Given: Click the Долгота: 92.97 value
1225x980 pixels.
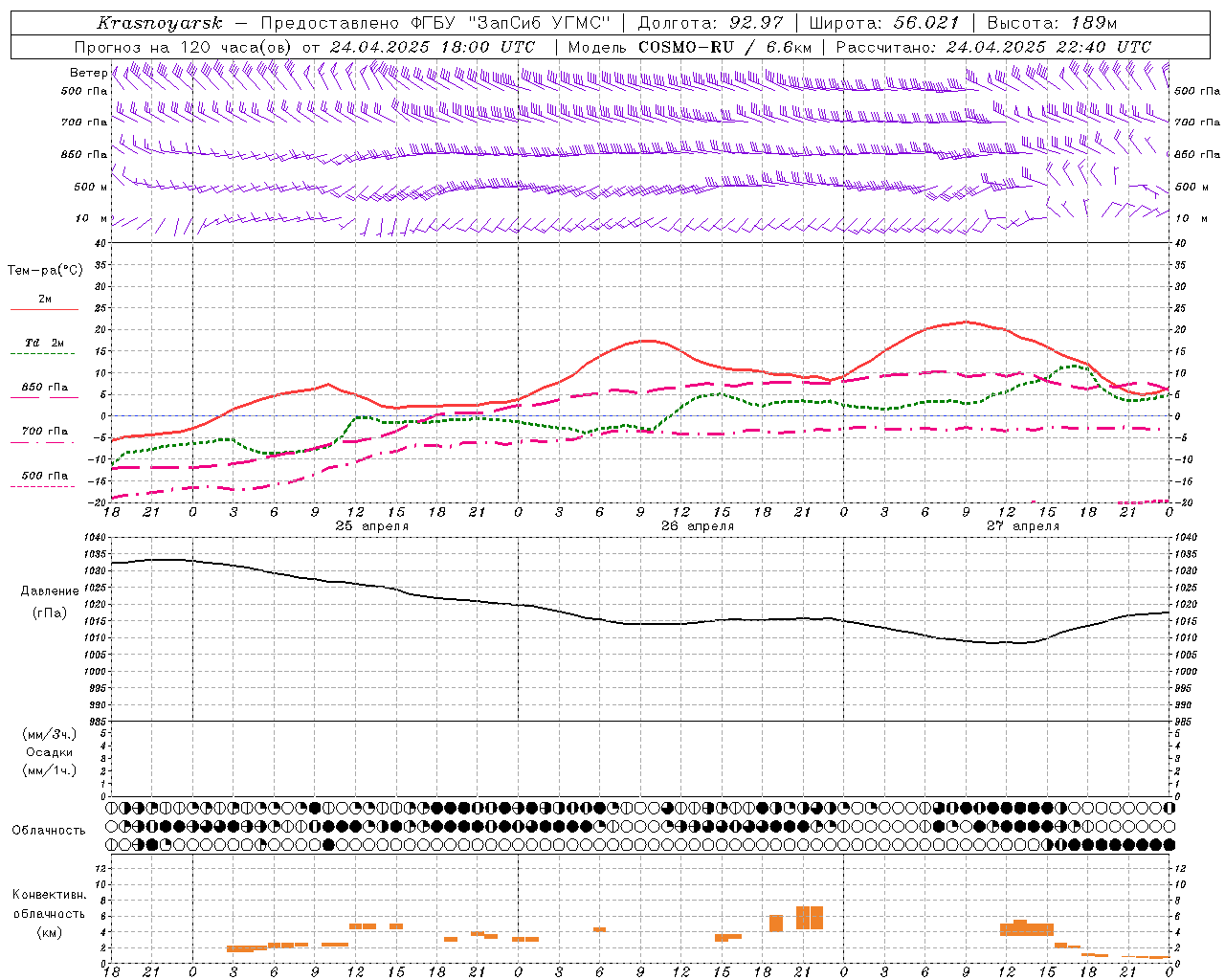Looking at the screenshot, I should click(x=710, y=23).
